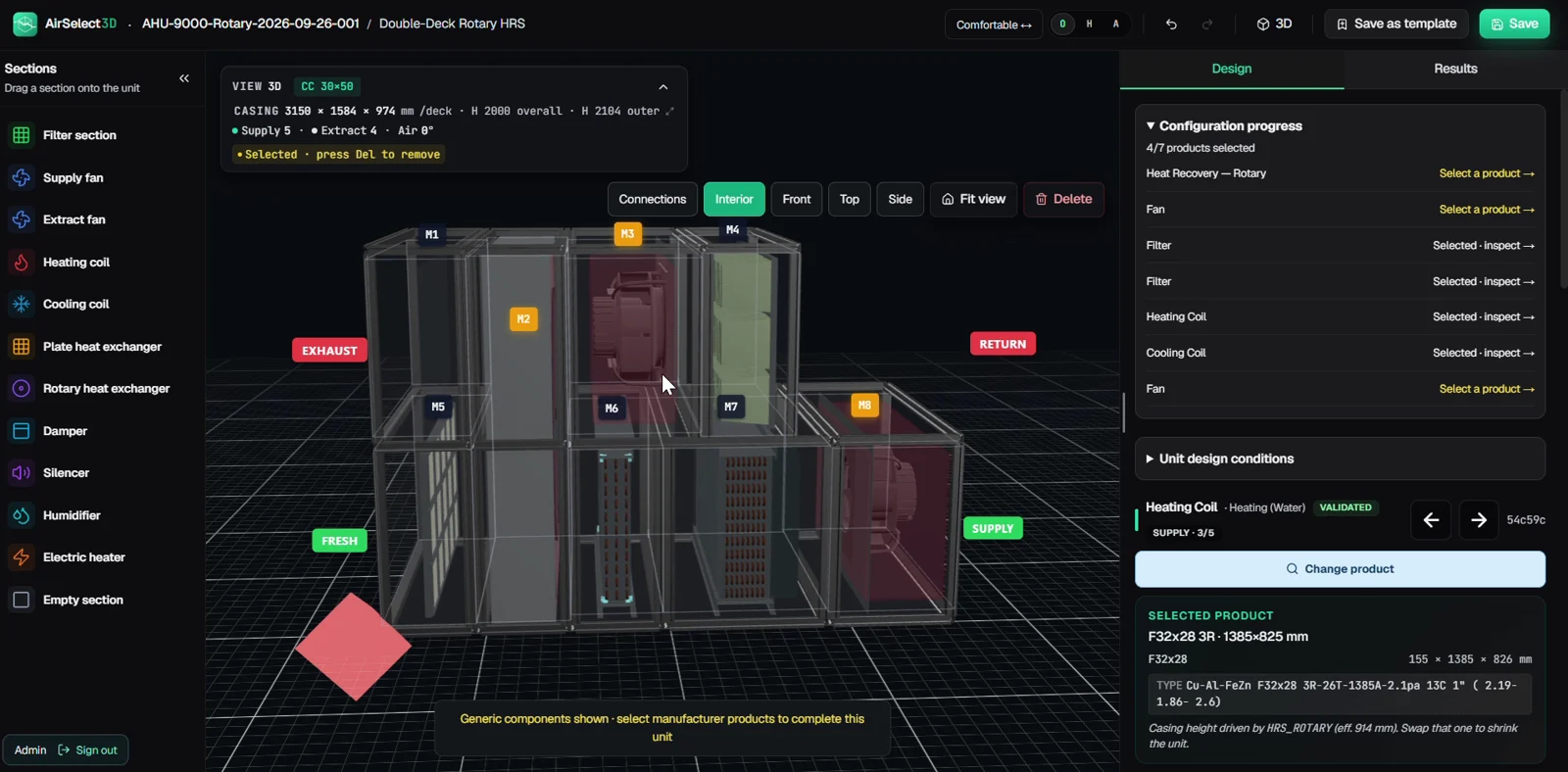Switch to Top view
This screenshot has height=772, width=1568.
coord(850,199)
